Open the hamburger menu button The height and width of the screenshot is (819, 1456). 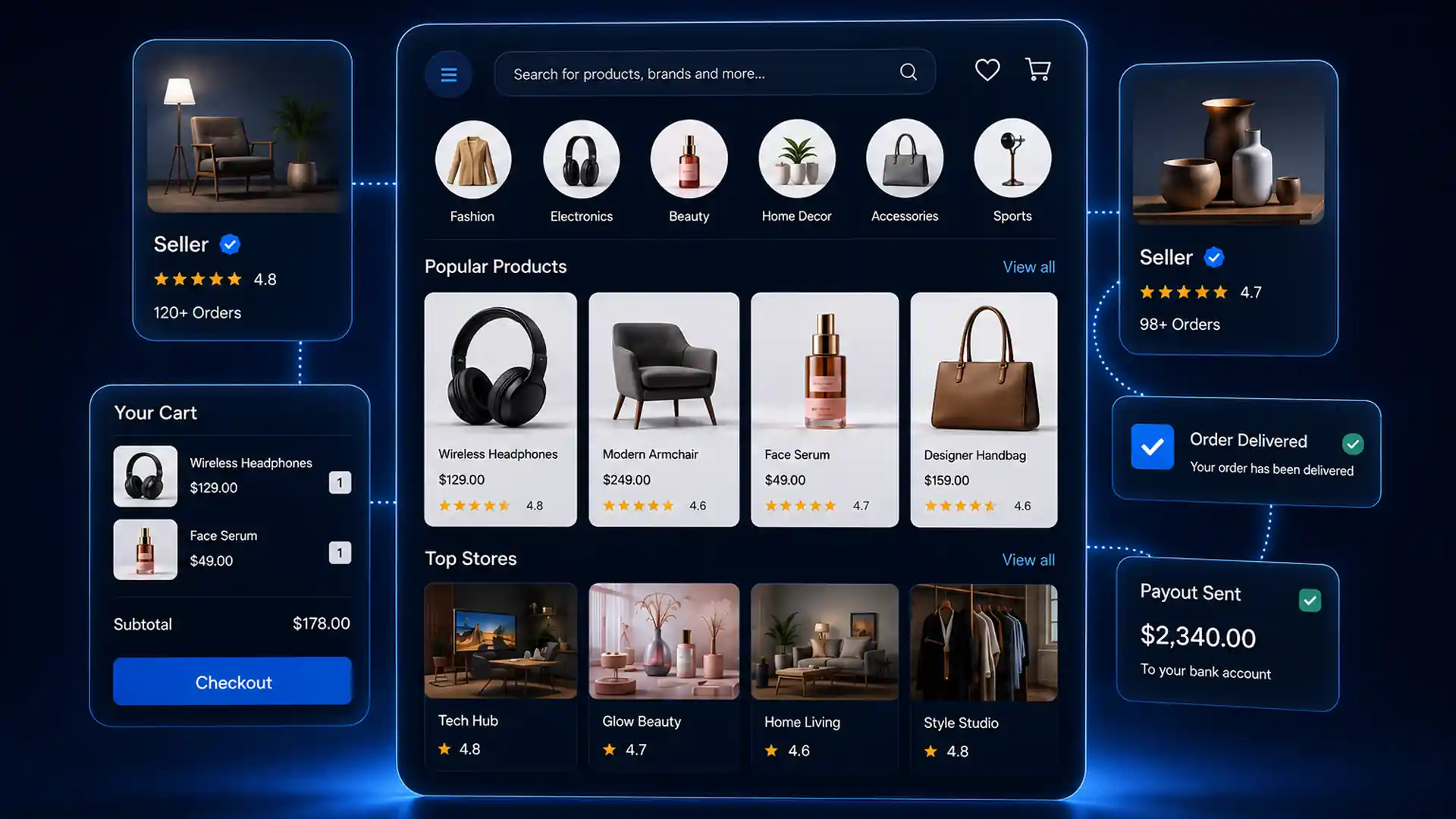pos(448,74)
